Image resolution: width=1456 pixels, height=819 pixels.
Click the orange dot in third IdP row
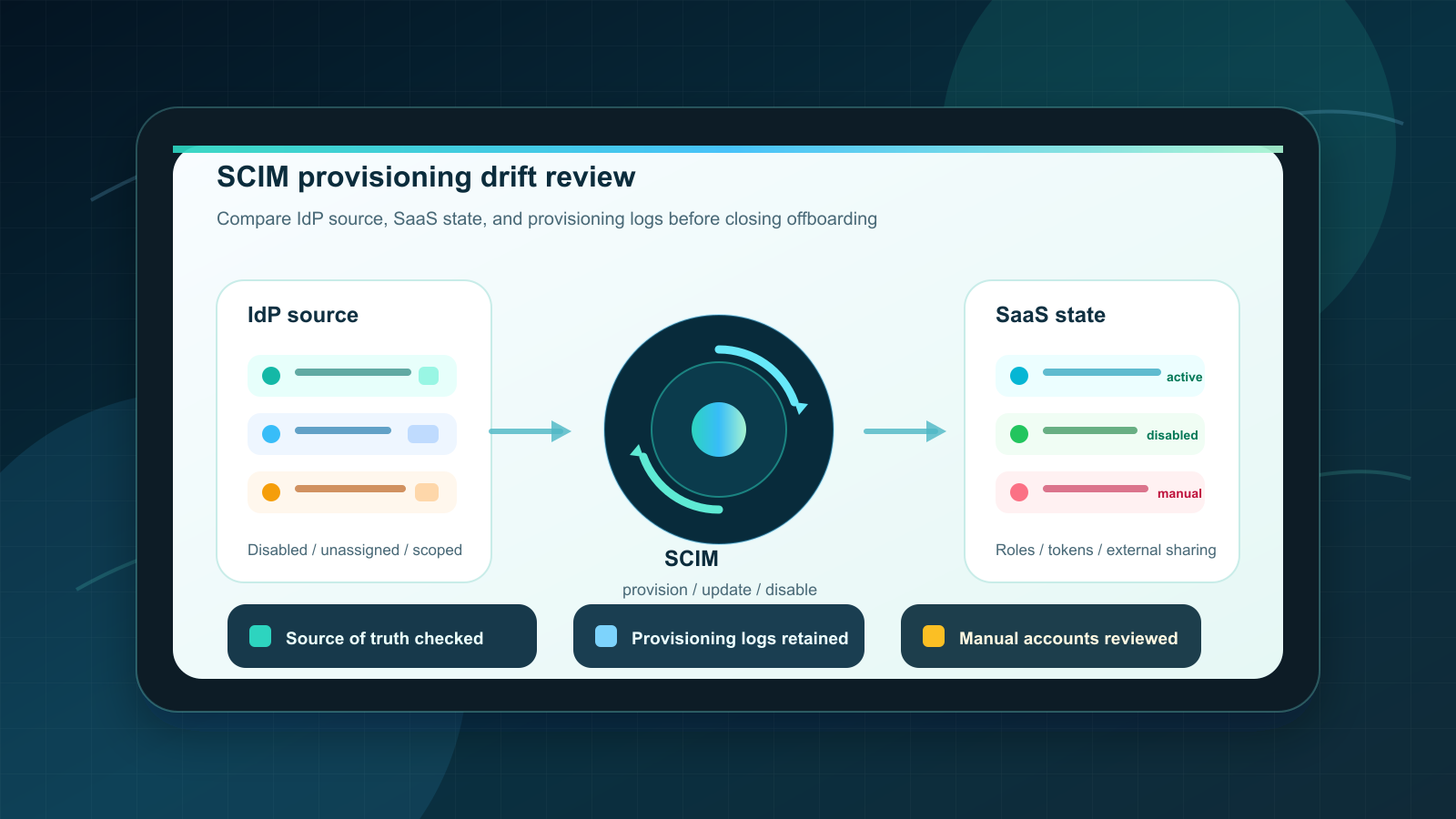271,492
